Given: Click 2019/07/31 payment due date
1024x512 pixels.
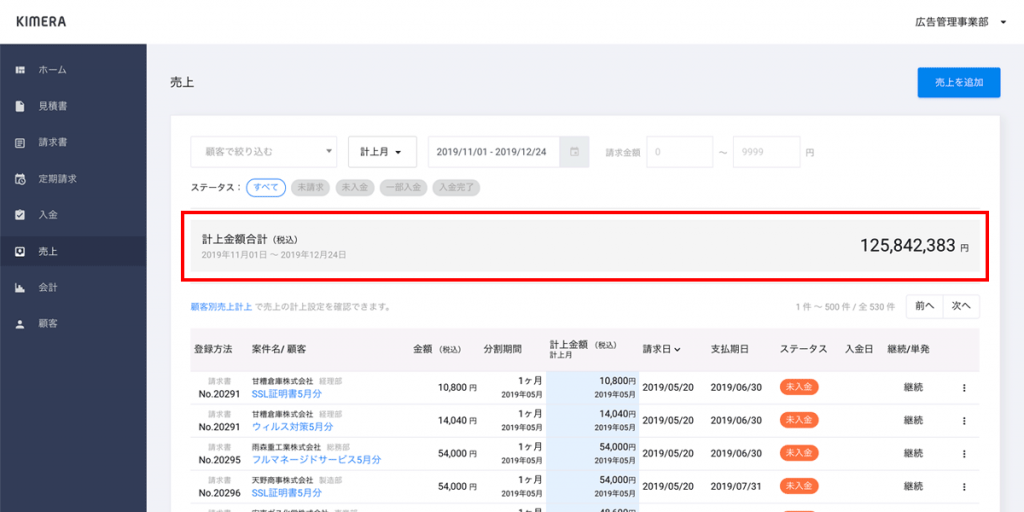Looking at the screenshot, I should pyautogui.click(x=737, y=486).
